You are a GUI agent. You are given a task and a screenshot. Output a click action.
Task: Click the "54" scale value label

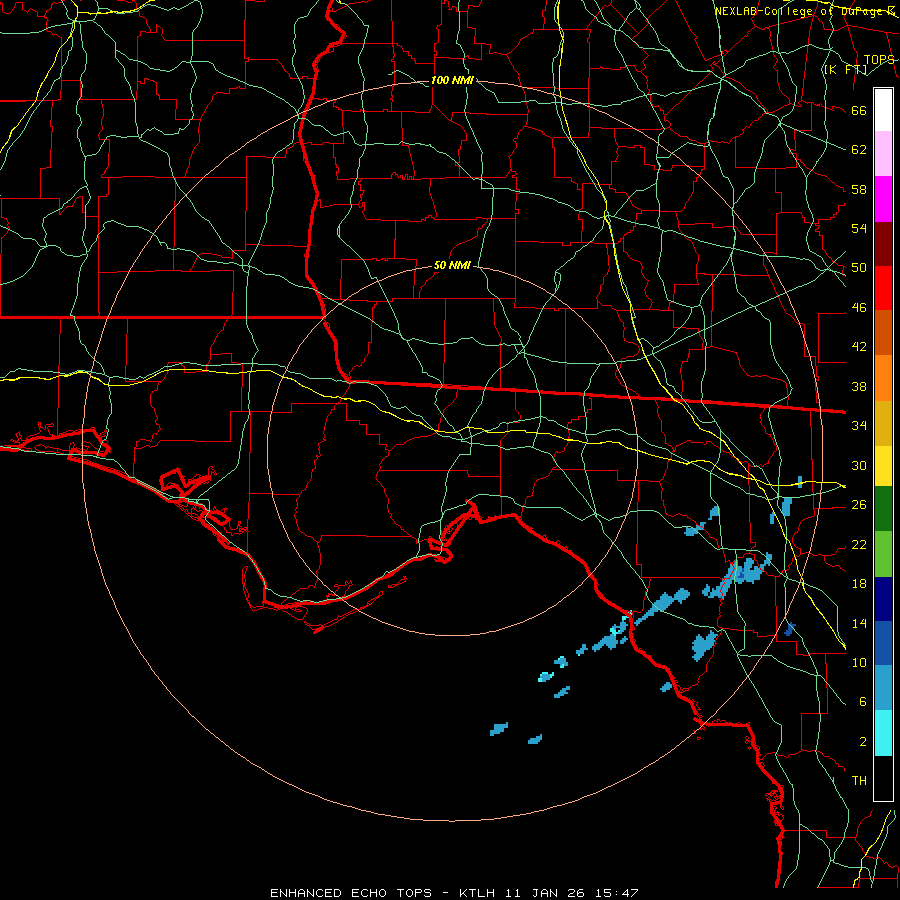pyautogui.click(x=859, y=228)
